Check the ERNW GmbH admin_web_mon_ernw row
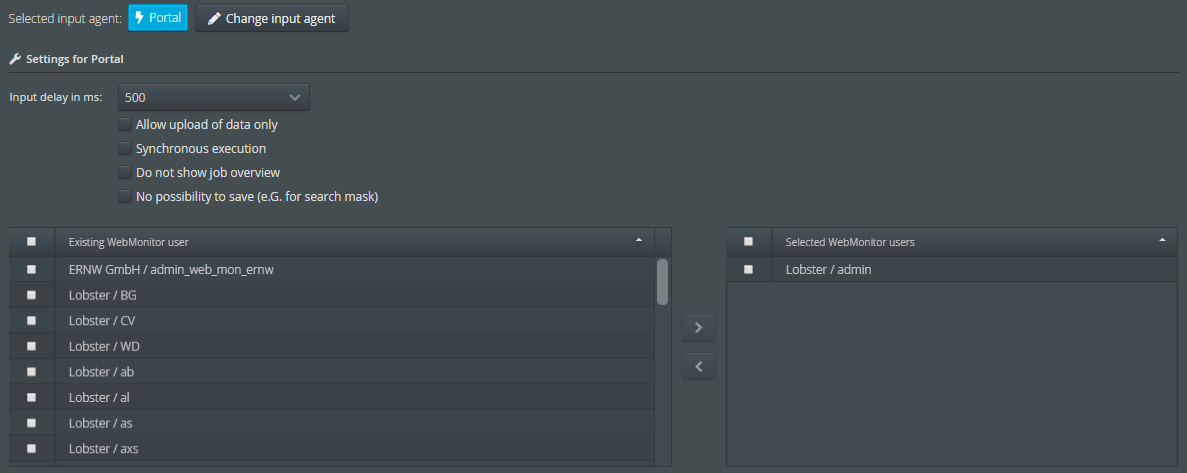 tap(31, 269)
